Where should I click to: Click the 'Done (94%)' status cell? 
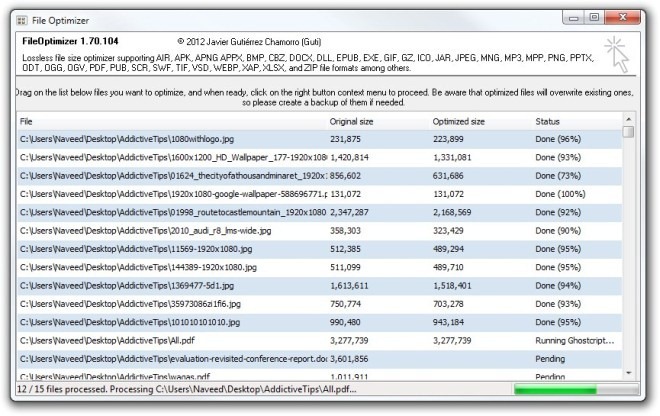tap(558, 285)
